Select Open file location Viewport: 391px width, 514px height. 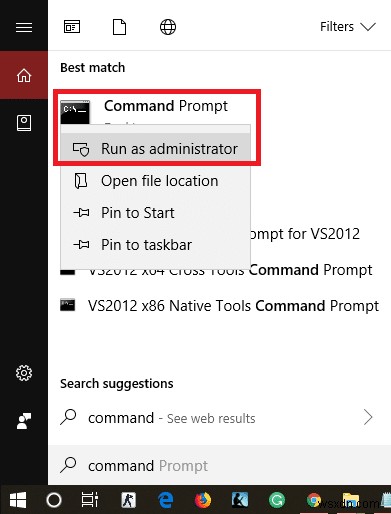155,181
